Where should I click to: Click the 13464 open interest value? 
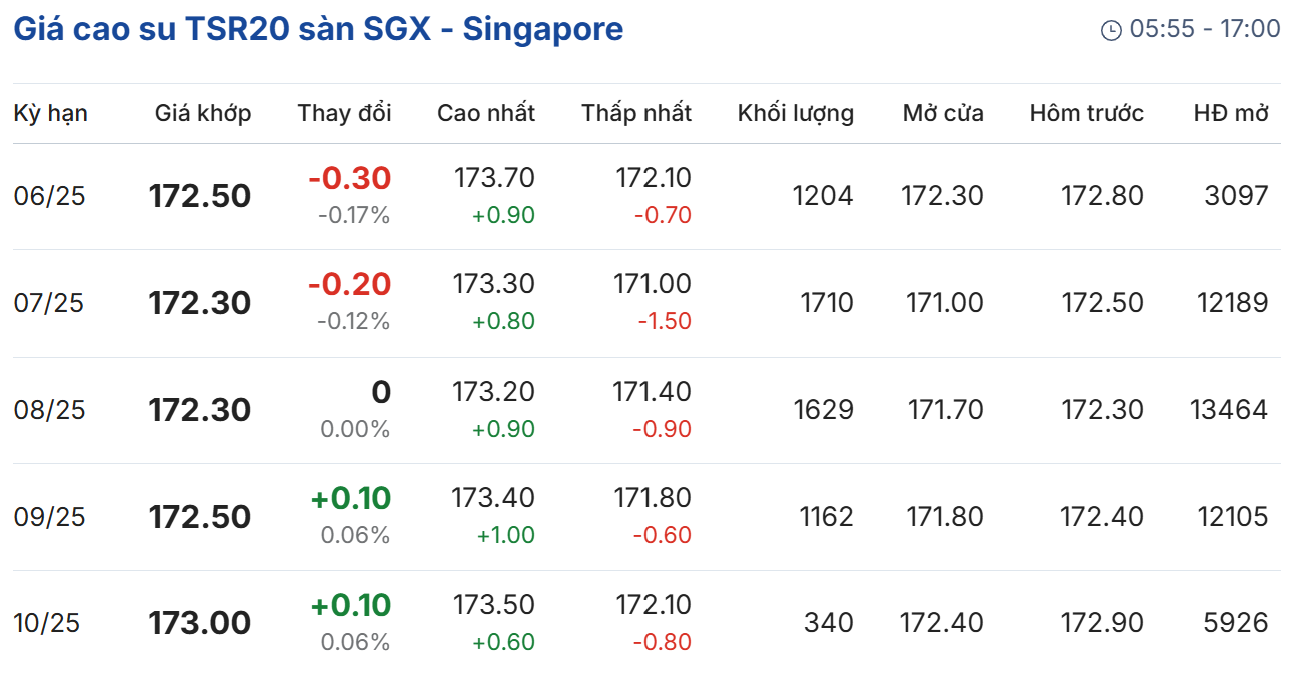tap(1228, 410)
